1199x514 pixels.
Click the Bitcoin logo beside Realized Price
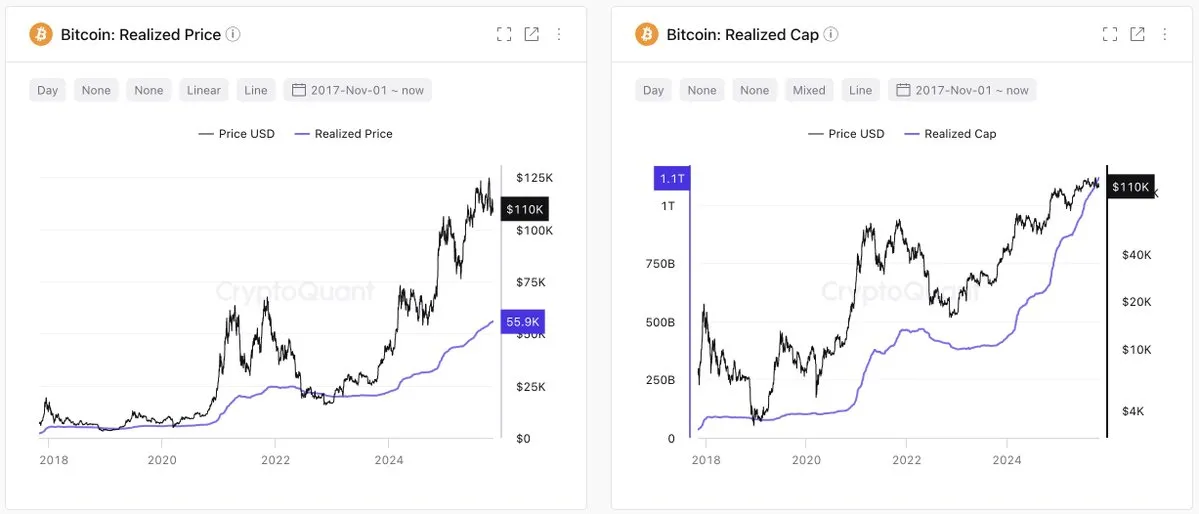[41, 34]
